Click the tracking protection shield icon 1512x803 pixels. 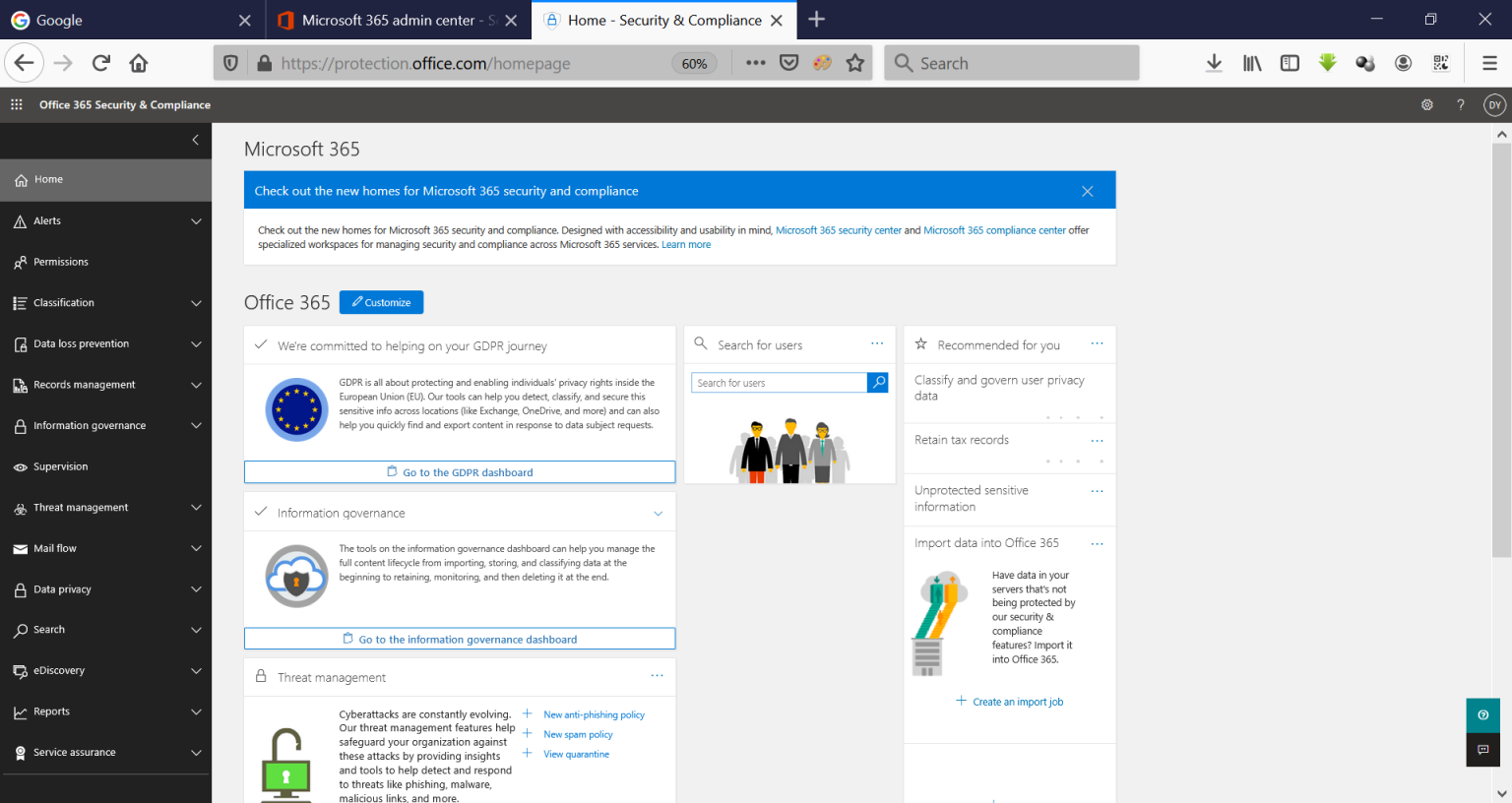[230, 63]
